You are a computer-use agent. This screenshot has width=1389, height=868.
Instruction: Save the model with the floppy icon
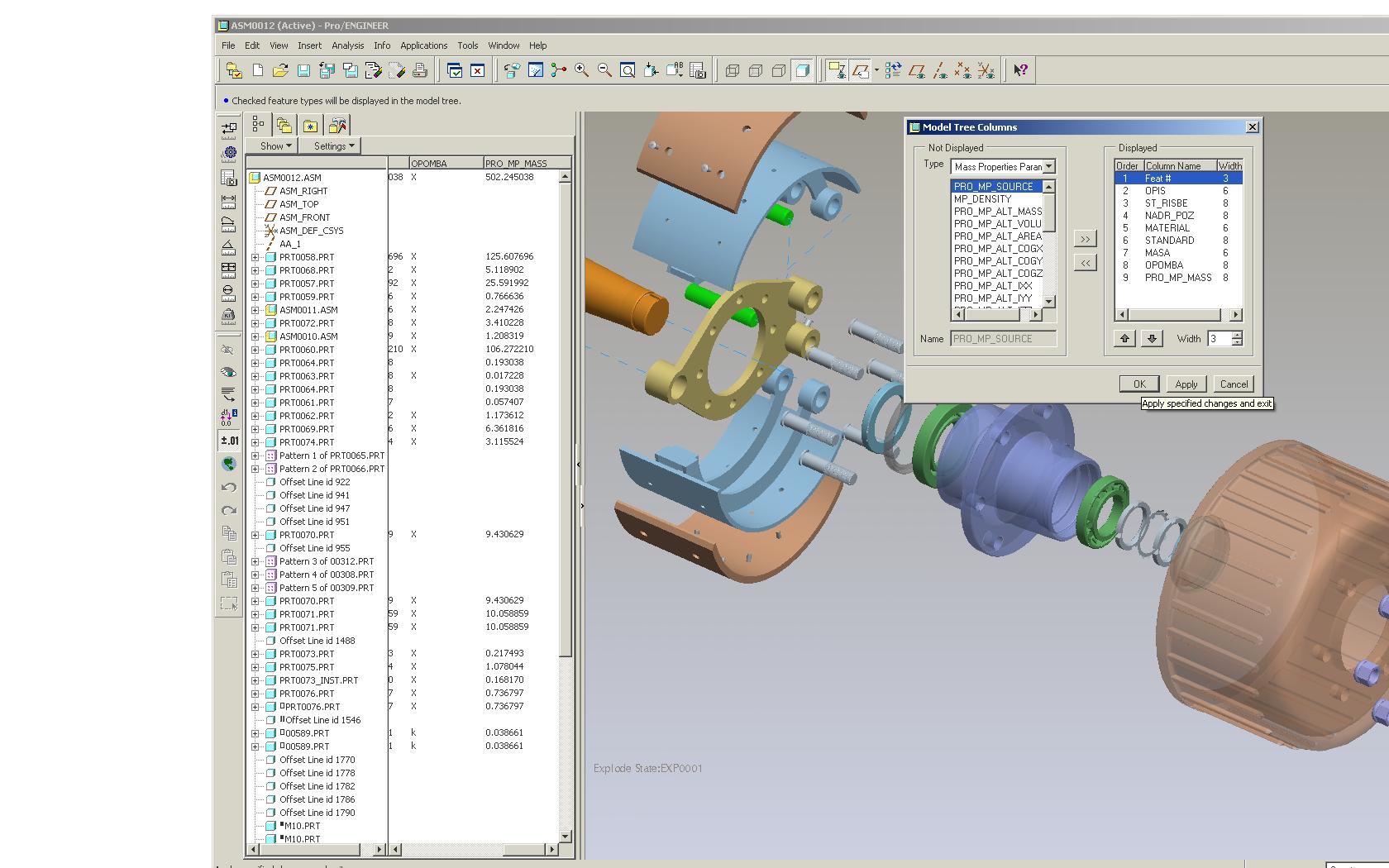click(303, 70)
